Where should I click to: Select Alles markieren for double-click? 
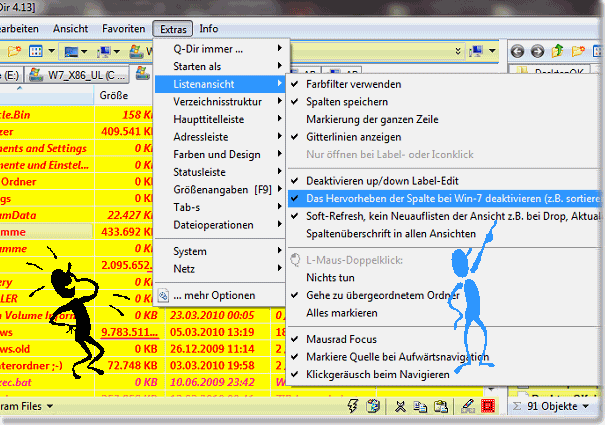tap(444, 313)
